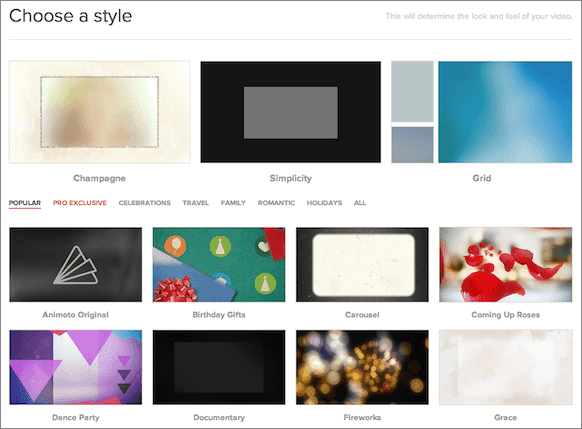Select the Birthday Gifts style
This screenshot has height=429, width=582.
(x=219, y=265)
